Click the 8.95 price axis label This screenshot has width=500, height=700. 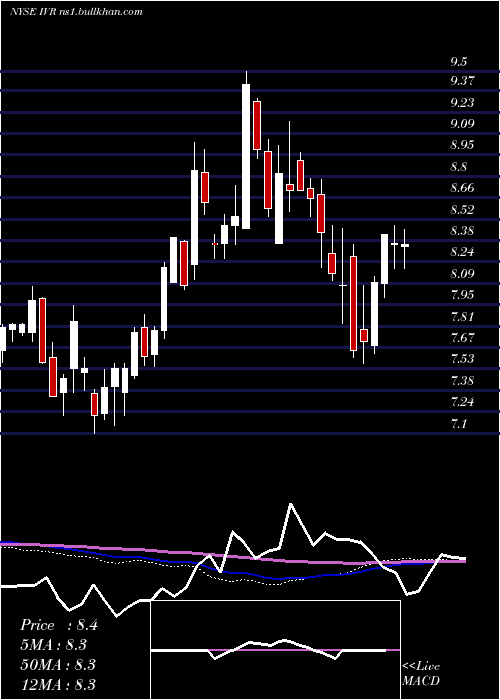coord(462,145)
